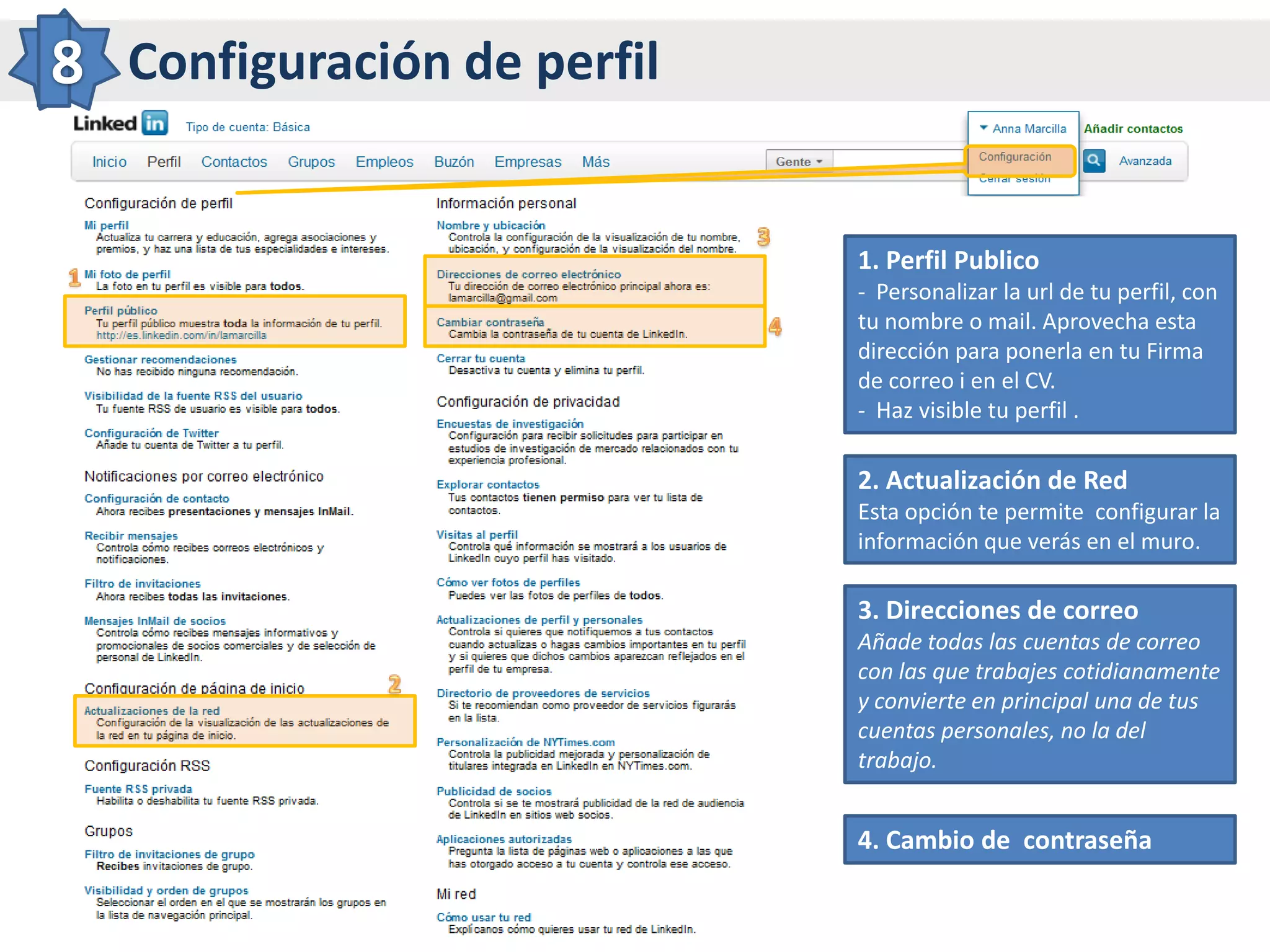Expand the Más nav menu
The image size is (1270, 952).
tap(595, 162)
